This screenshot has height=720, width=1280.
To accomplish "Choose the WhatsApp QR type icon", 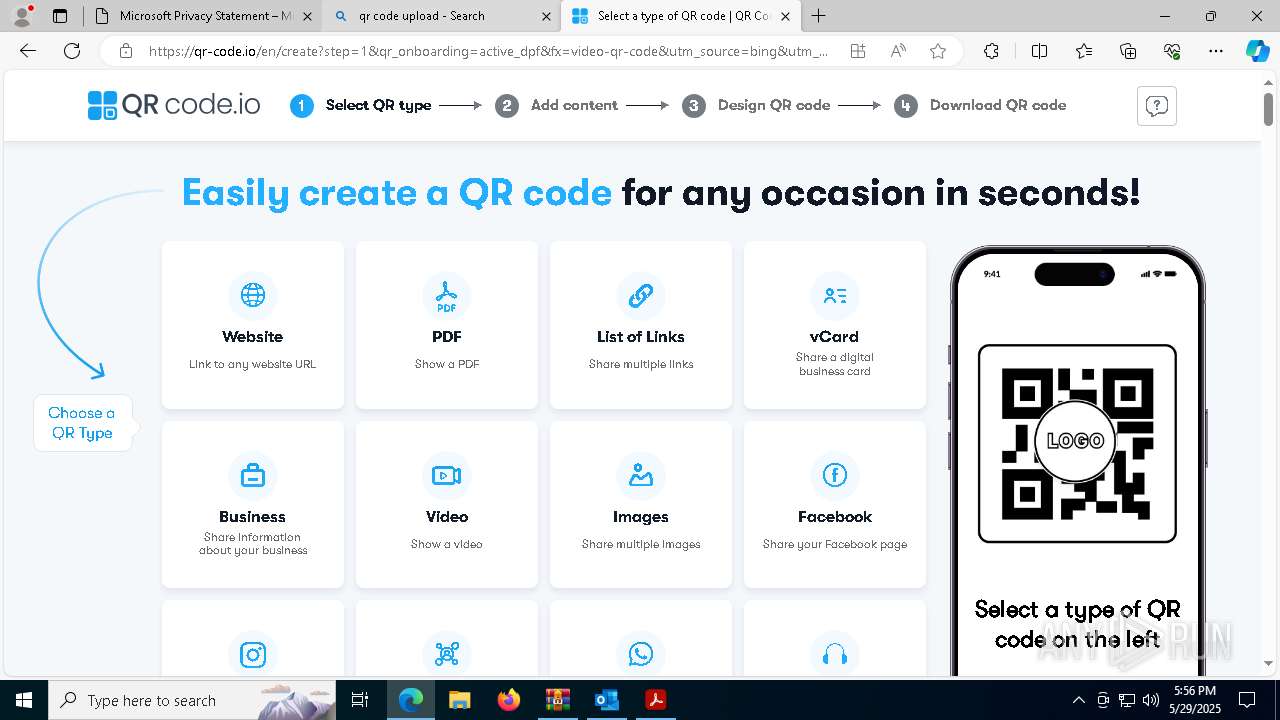I will pos(641,654).
